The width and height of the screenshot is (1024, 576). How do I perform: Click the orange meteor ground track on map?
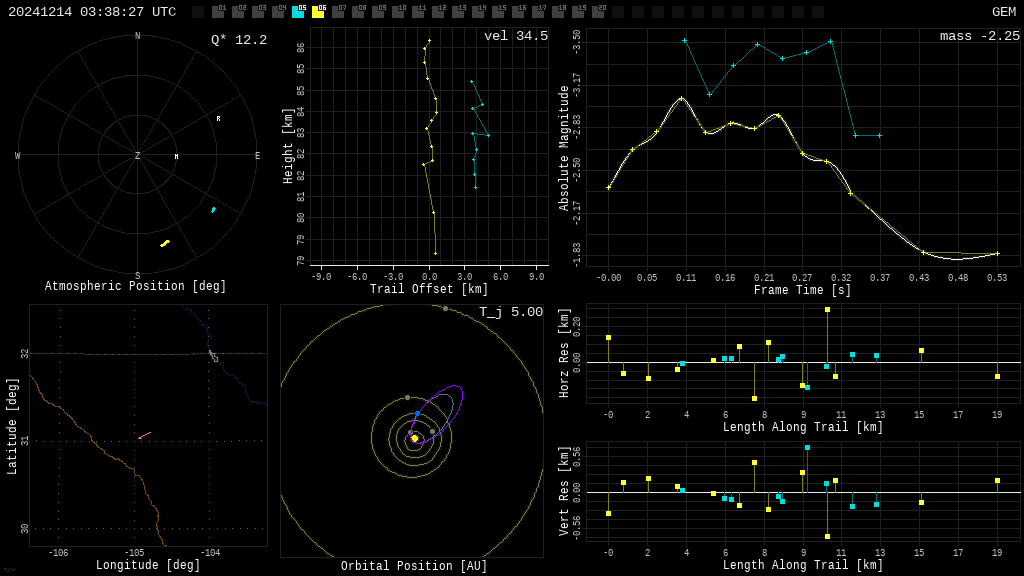point(144,435)
